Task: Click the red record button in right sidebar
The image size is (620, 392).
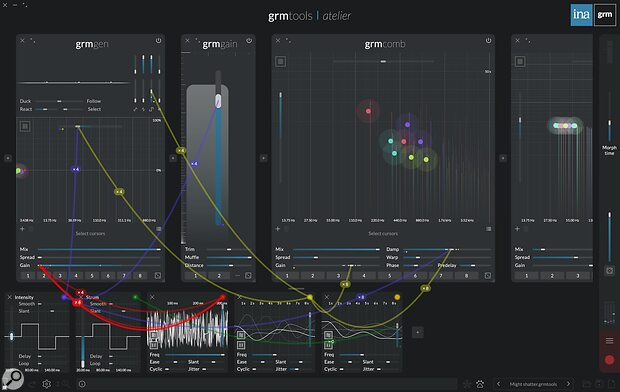Action: [609, 360]
